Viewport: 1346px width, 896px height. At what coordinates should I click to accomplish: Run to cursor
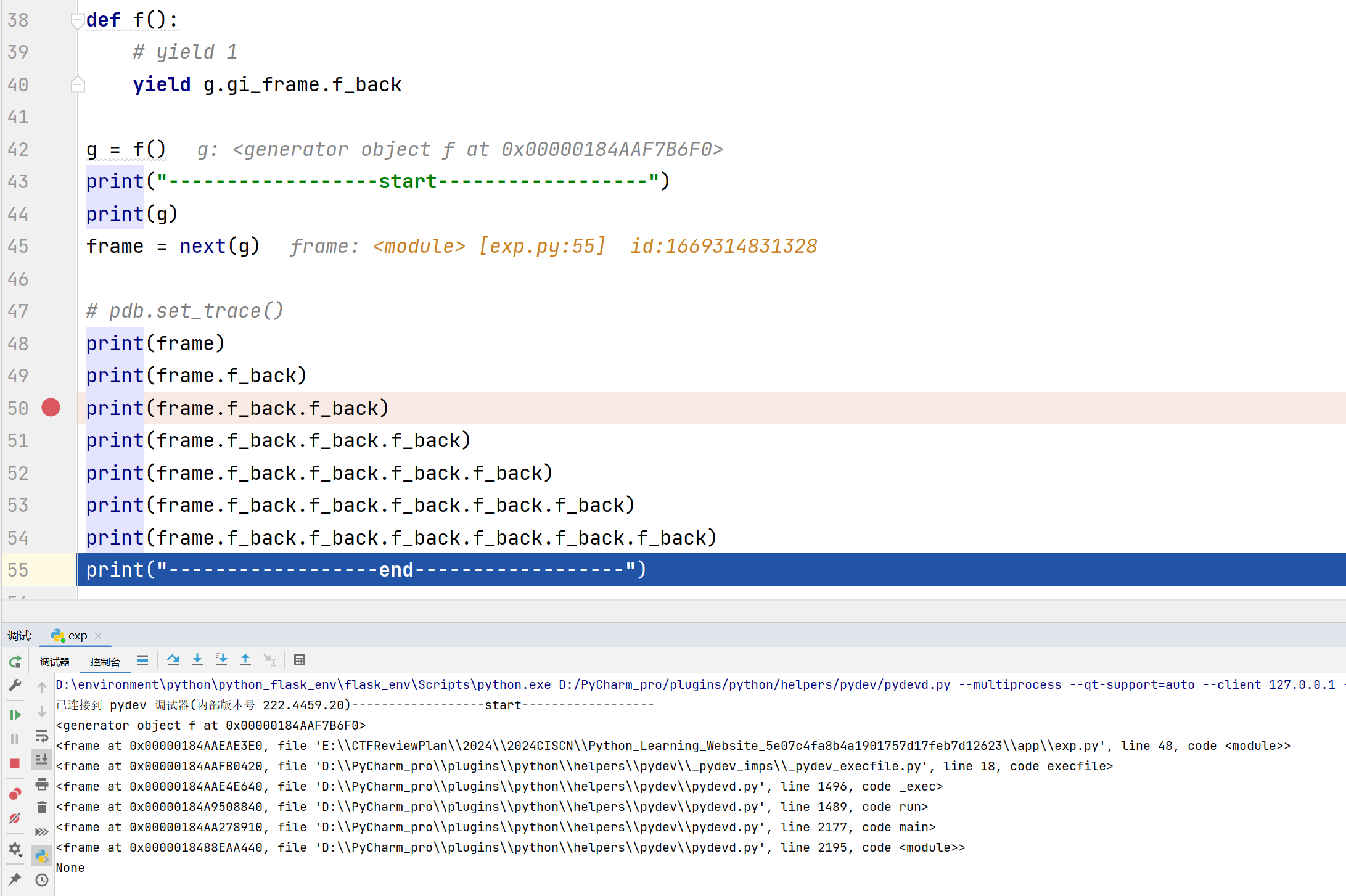click(x=269, y=660)
